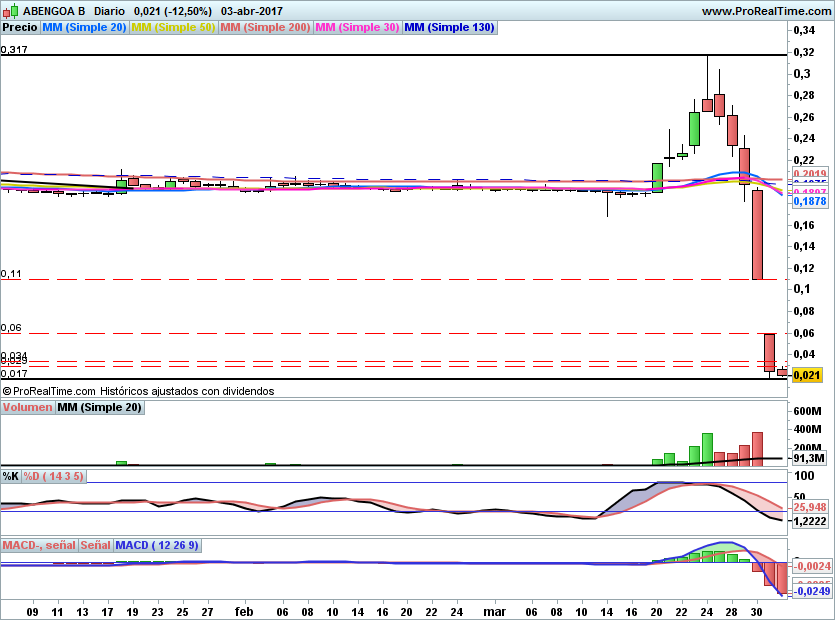Viewport: 835px width, 620px height.
Task: Click the -0,0249 MACD value tag
Action: (812, 591)
